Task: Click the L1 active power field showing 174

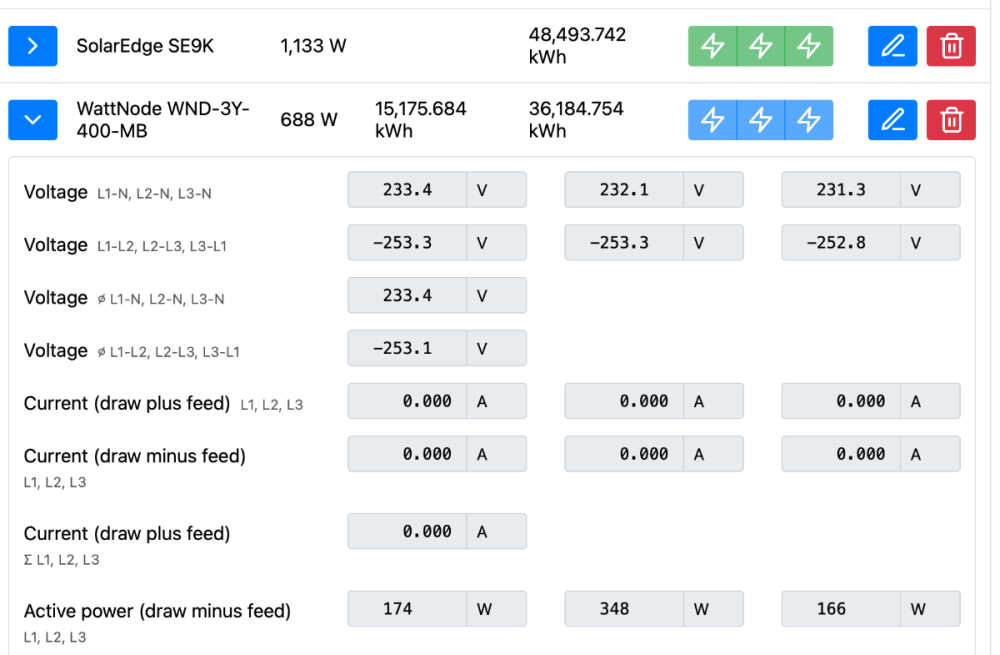Action: (x=407, y=608)
